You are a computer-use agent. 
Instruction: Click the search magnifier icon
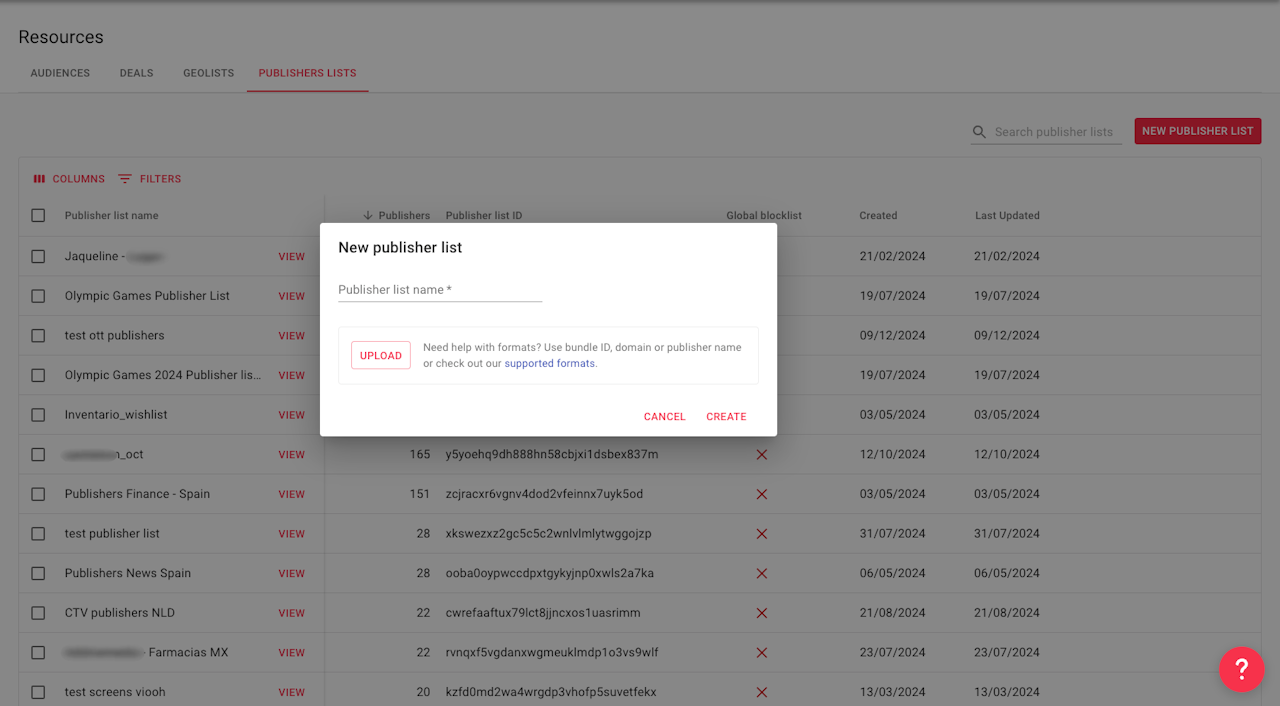pyautogui.click(x=980, y=132)
